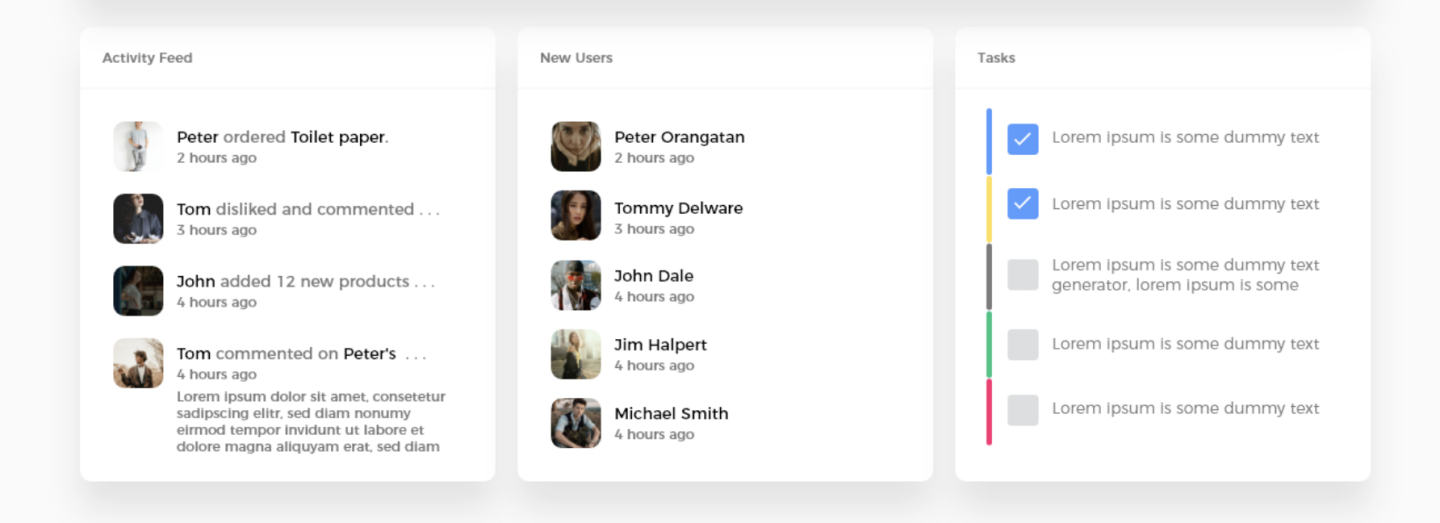Click the 'Michael Smith' user name
The height and width of the screenshot is (523, 1440).
(671, 413)
